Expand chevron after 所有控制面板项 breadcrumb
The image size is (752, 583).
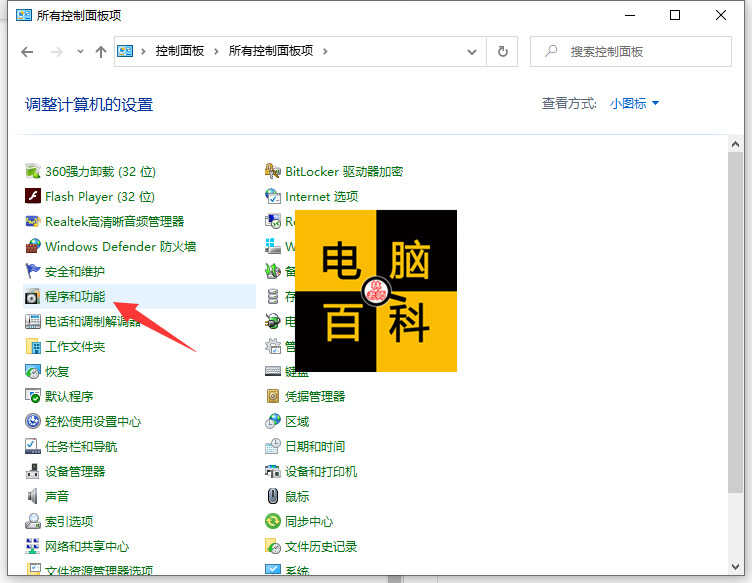click(325, 51)
